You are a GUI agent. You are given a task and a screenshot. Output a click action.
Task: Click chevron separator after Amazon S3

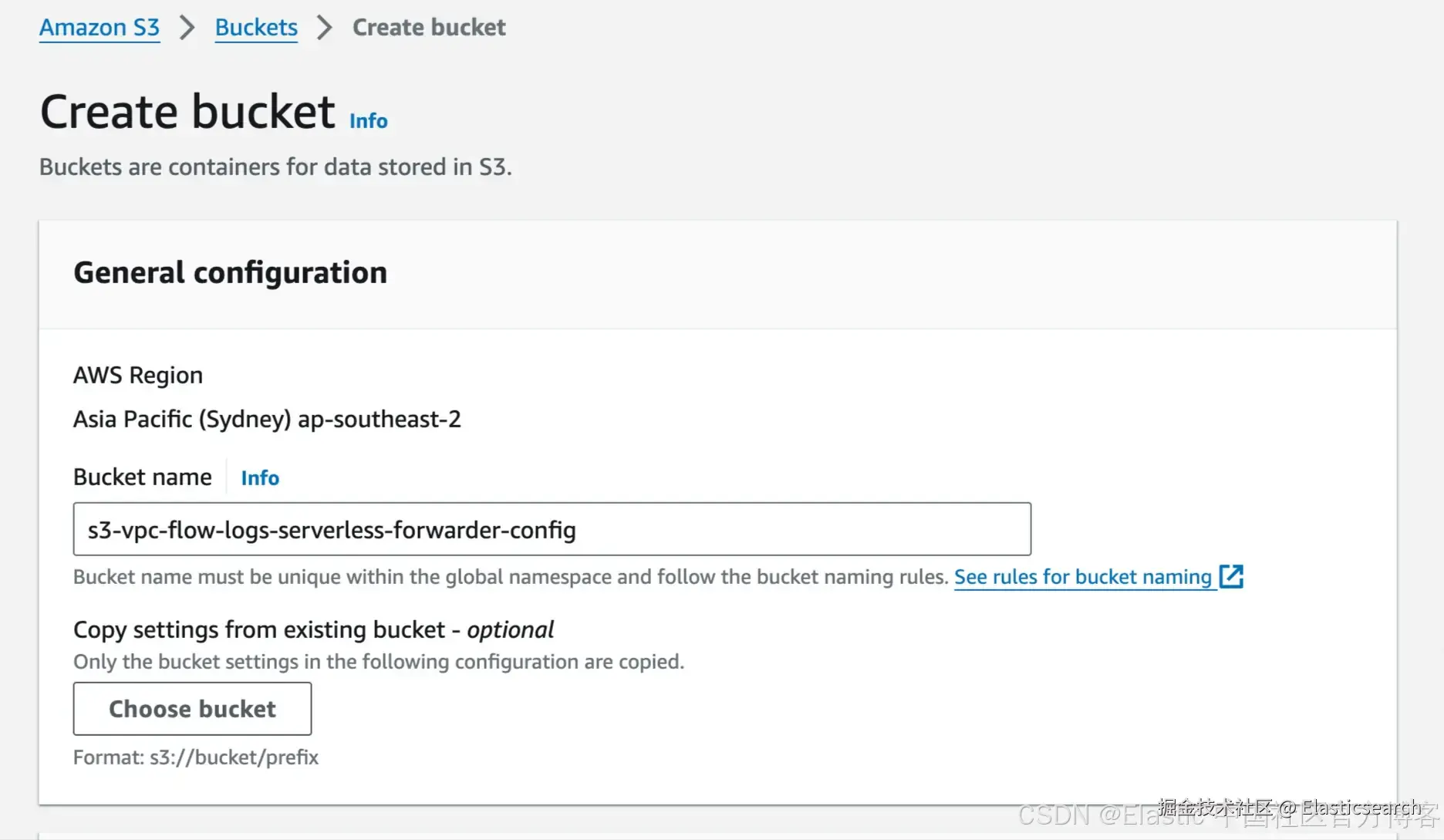coord(187,28)
